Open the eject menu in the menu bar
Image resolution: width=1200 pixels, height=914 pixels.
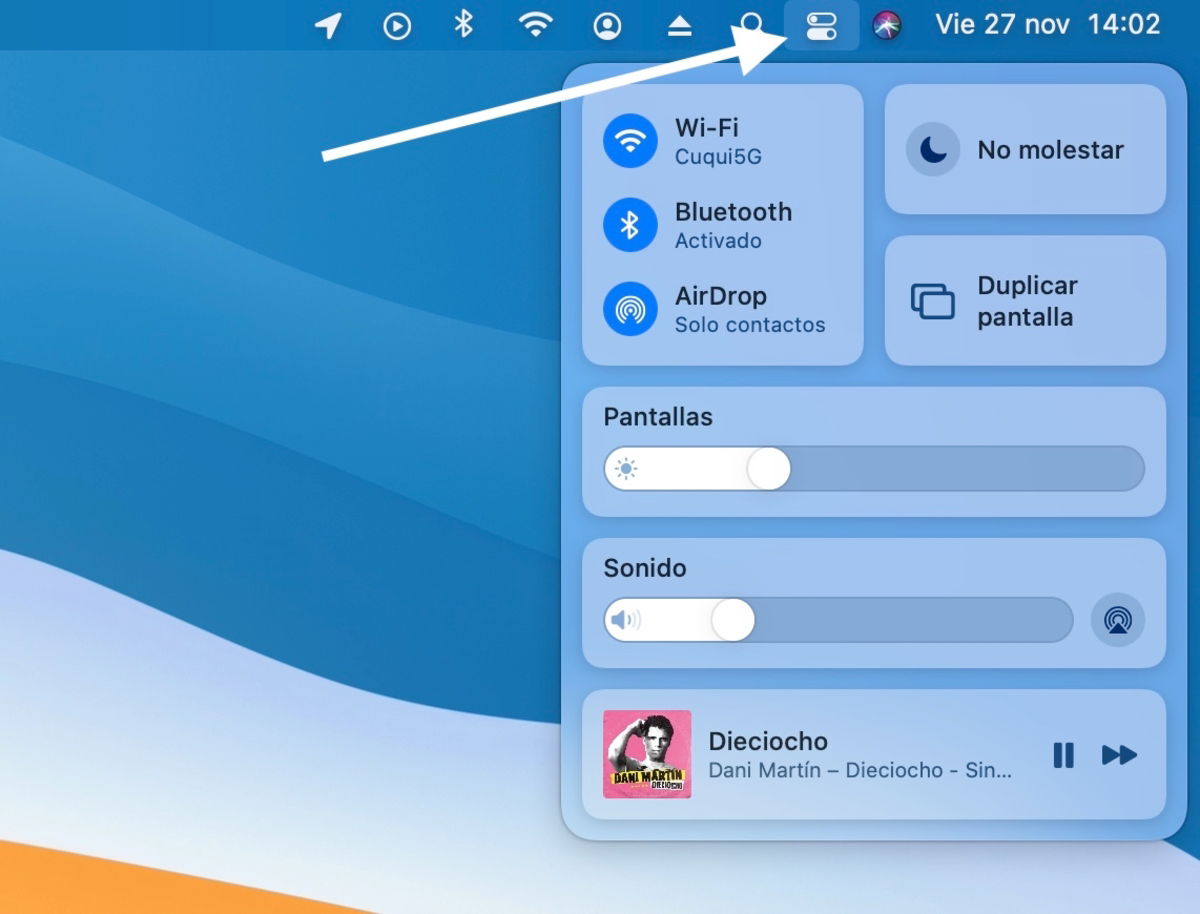click(680, 25)
